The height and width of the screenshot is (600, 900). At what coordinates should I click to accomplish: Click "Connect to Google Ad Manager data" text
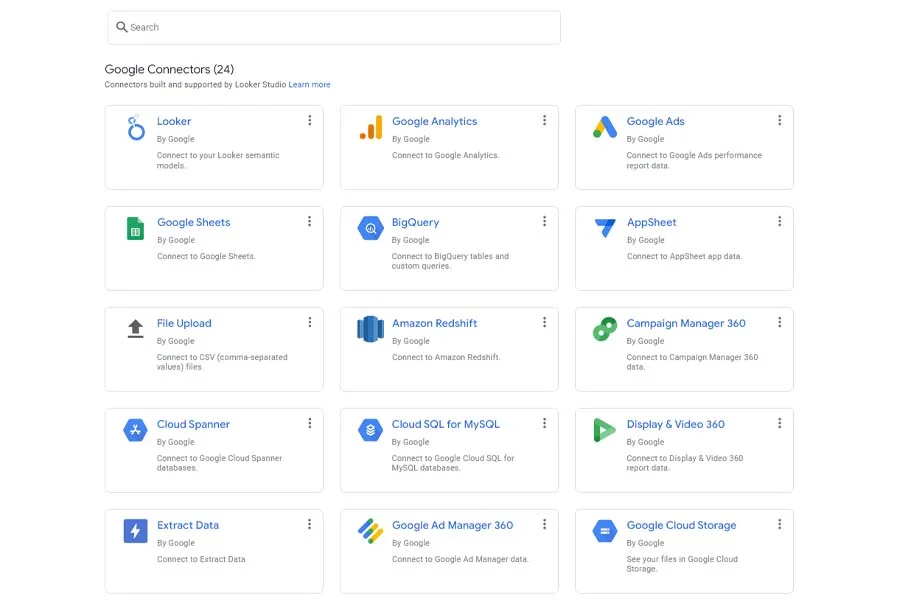coord(460,559)
